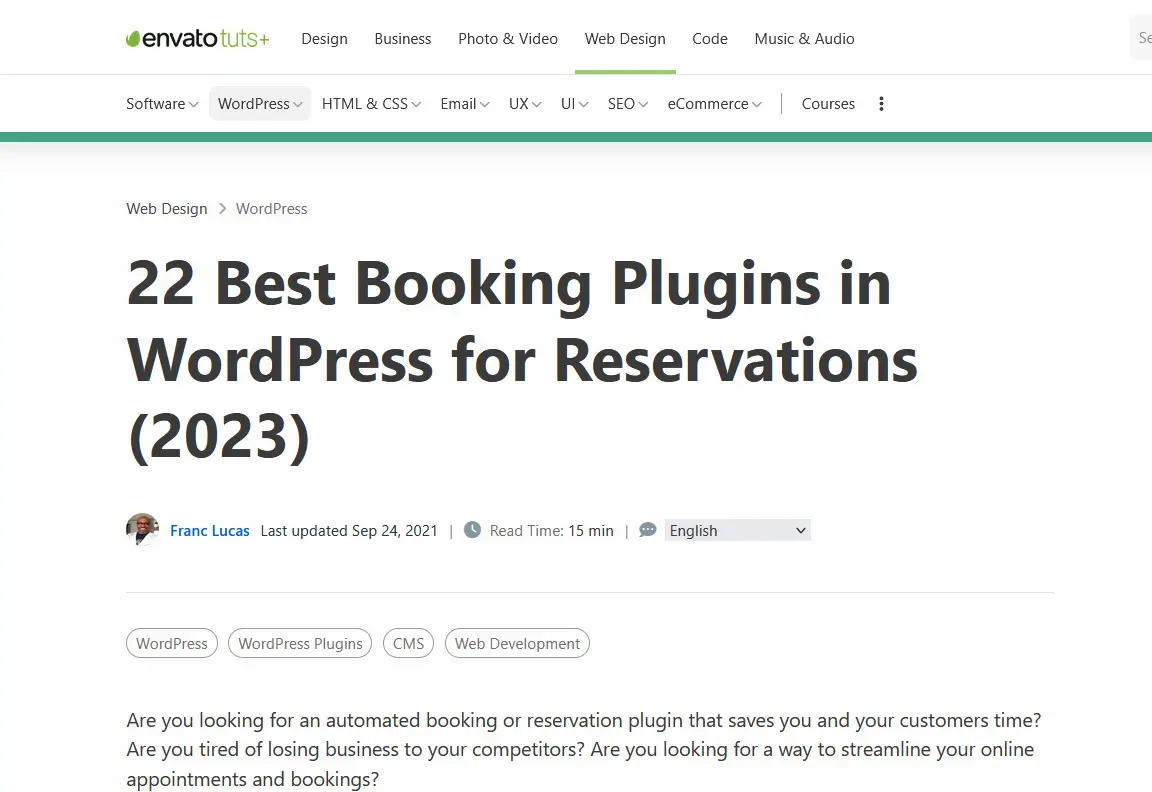Expand the Software dropdown
The image size is (1152, 792).
162,103
